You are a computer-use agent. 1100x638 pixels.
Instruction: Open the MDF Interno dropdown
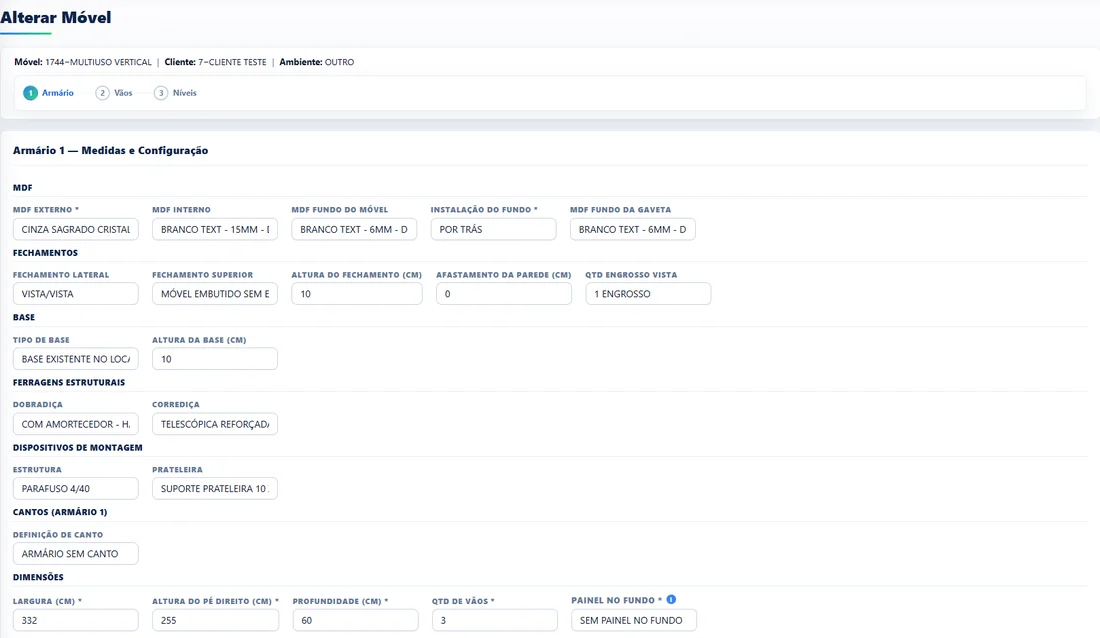pos(215,230)
